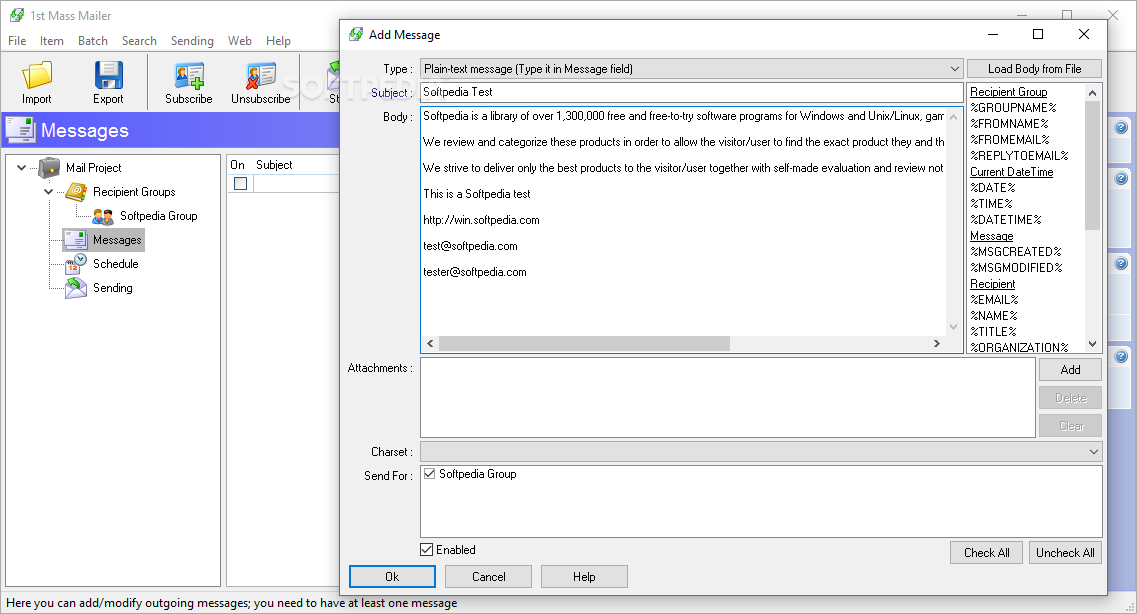Insert the %TITLE% macro
This screenshot has width=1137, height=614.
point(993,331)
